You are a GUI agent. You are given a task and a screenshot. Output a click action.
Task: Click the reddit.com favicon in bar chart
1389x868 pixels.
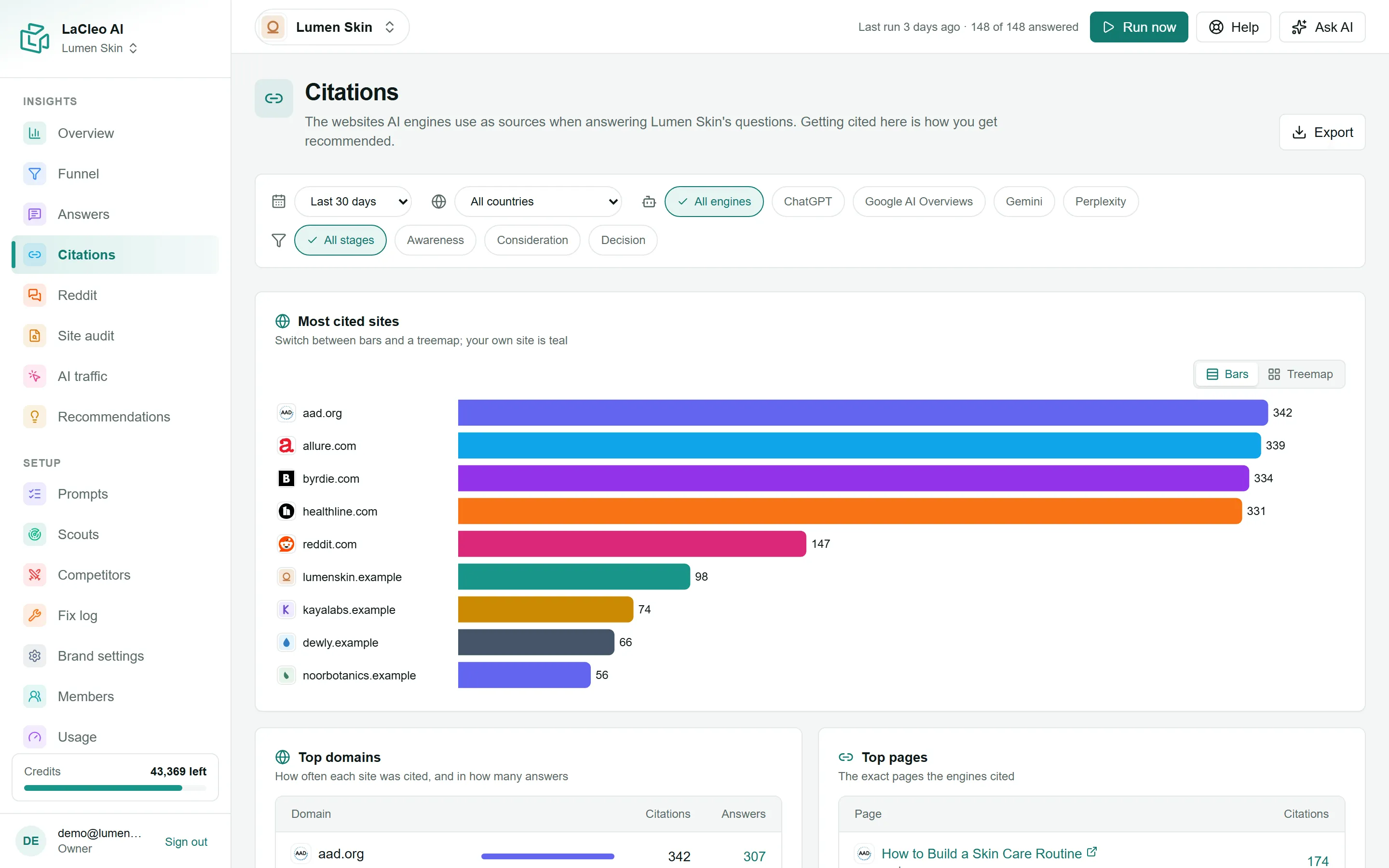pos(286,543)
